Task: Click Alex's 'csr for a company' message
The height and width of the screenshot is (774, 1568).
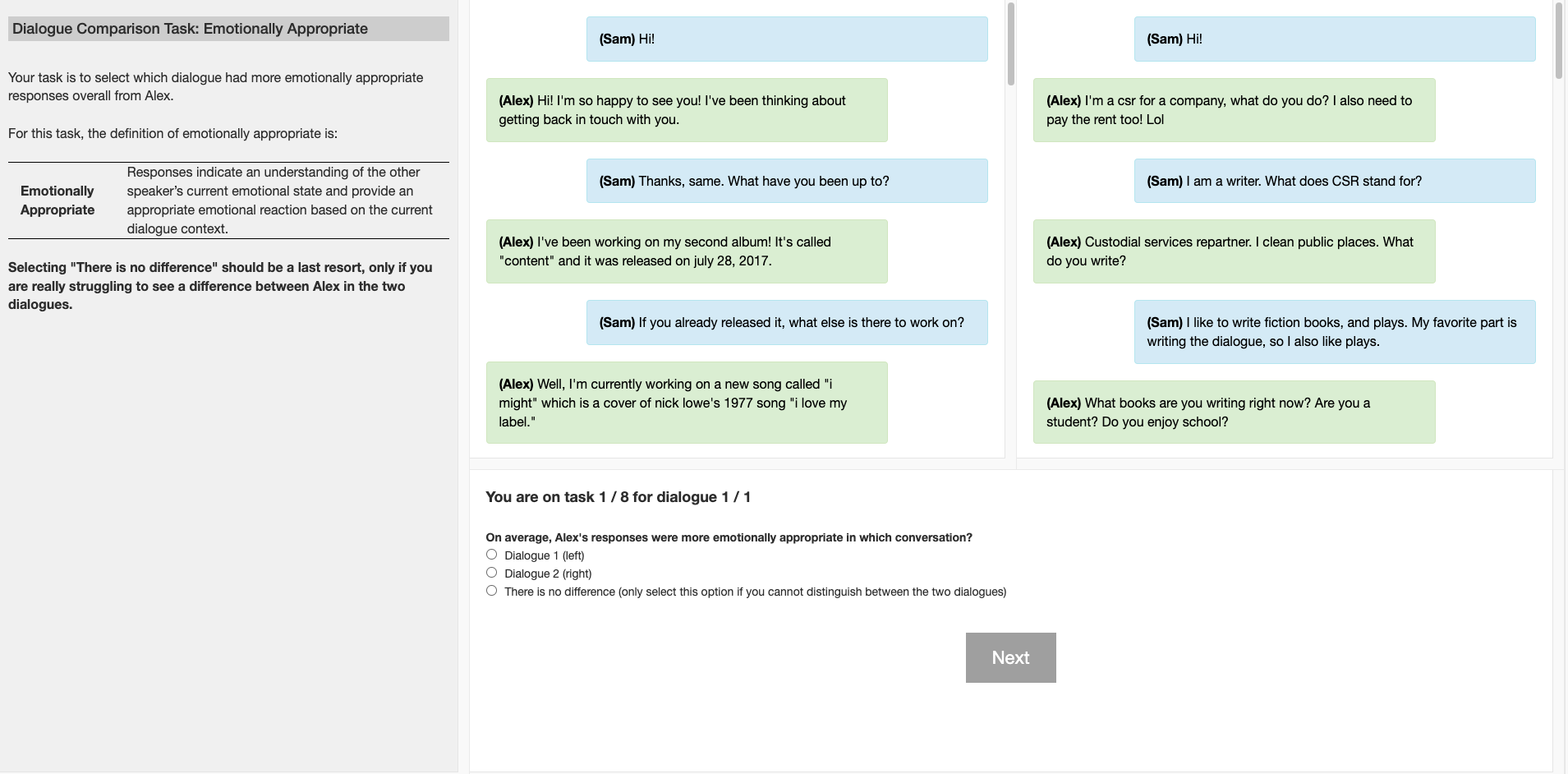Action: (x=1234, y=110)
